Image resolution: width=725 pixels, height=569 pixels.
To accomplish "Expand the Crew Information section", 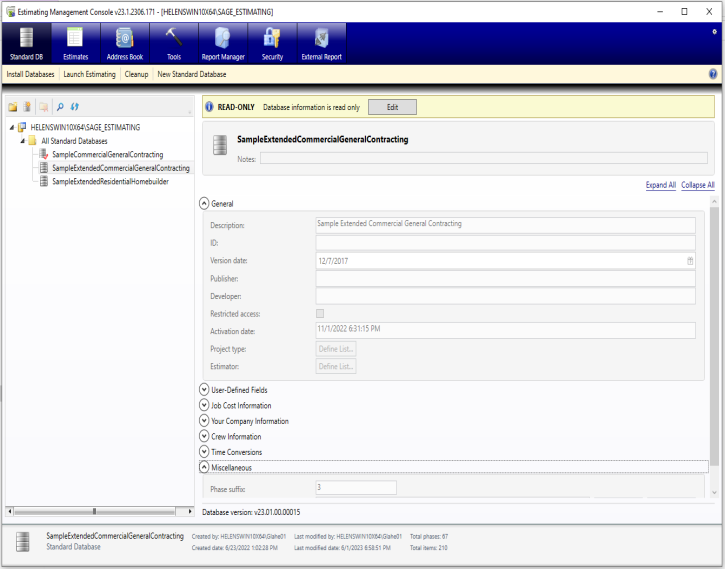I will point(204,437).
